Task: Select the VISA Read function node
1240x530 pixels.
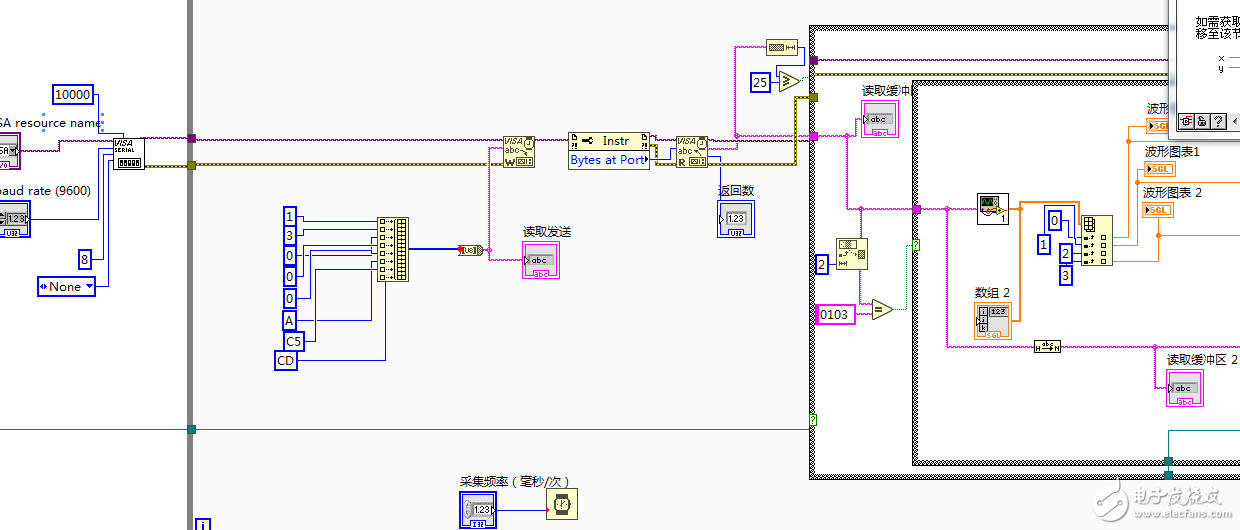Action: click(x=691, y=152)
